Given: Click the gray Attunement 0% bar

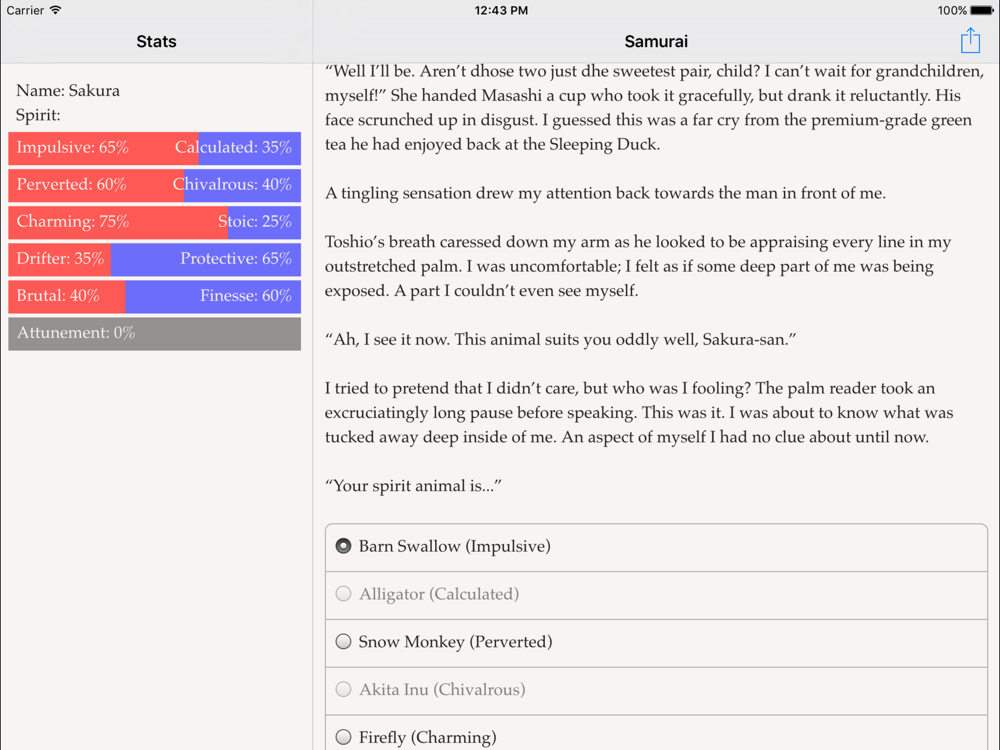Looking at the screenshot, I should tap(154, 333).
